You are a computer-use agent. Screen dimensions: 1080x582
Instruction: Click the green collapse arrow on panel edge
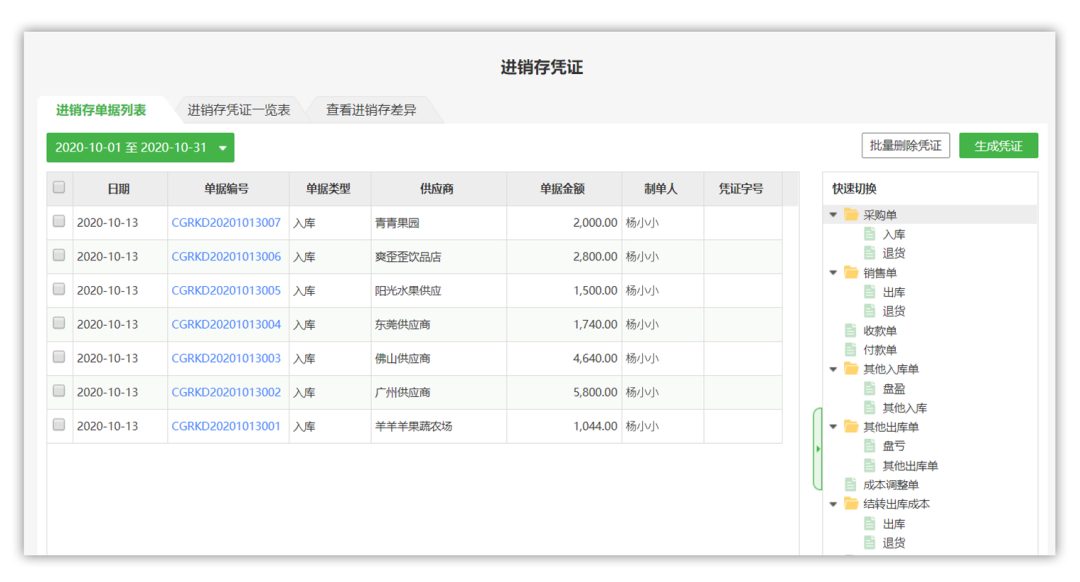[x=817, y=447]
